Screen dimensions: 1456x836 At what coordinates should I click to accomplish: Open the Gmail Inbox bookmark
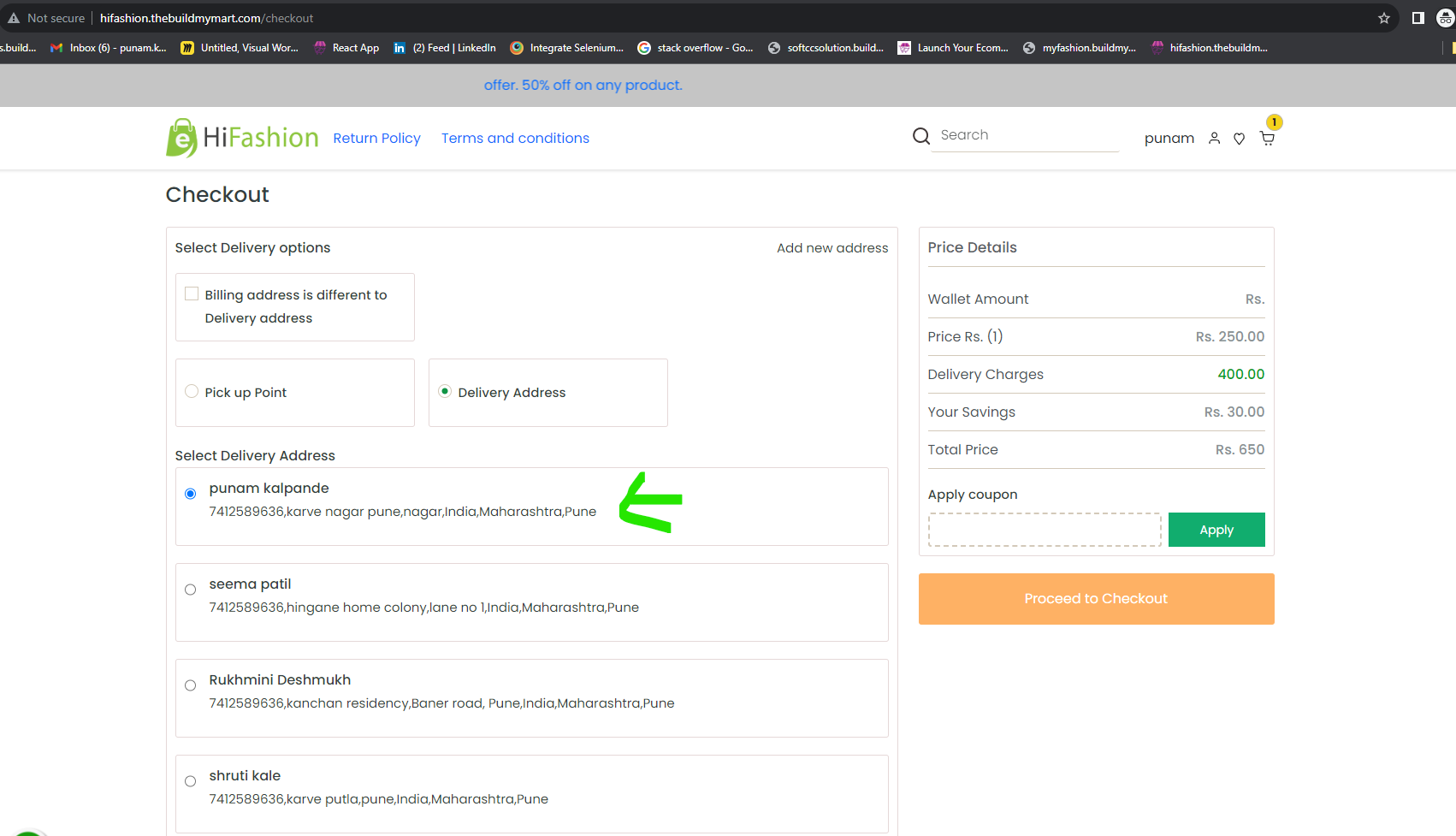click(x=109, y=48)
